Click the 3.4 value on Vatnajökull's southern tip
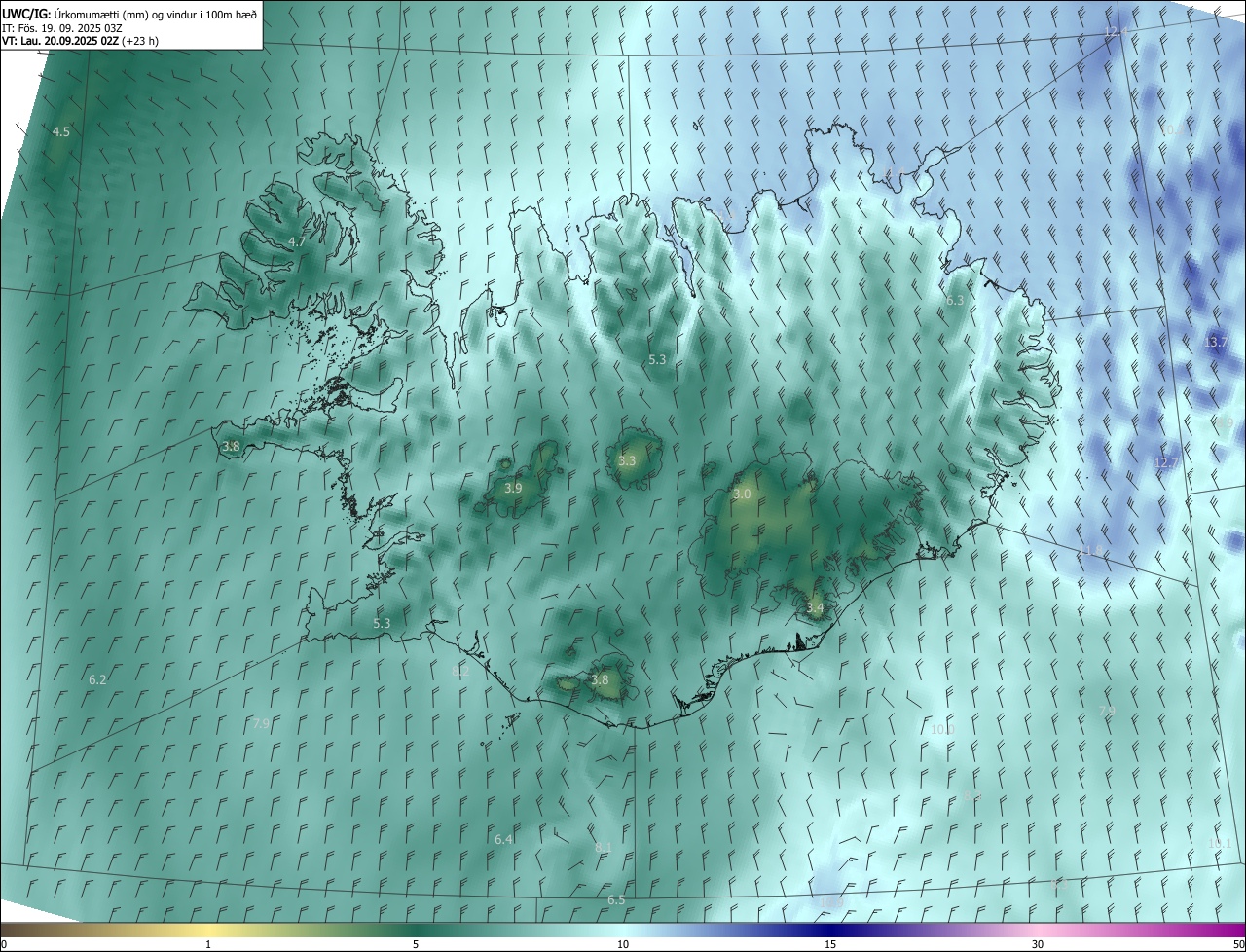 click(x=815, y=607)
